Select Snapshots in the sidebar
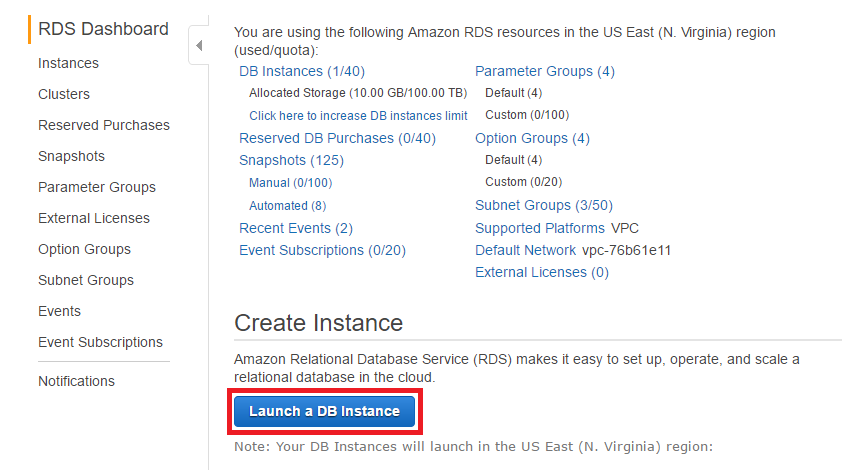 pyautogui.click(x=71, y=156)
